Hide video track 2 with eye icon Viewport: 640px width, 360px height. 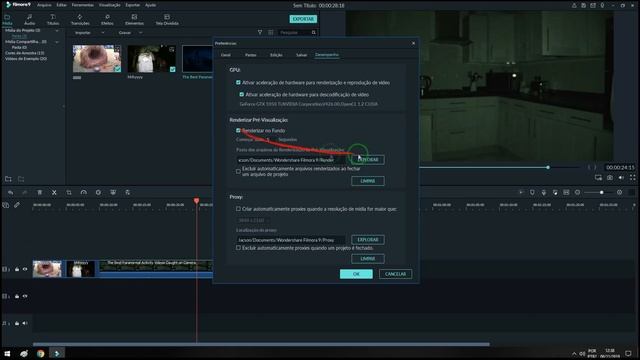pyautogui.click(x=25, y=296)
